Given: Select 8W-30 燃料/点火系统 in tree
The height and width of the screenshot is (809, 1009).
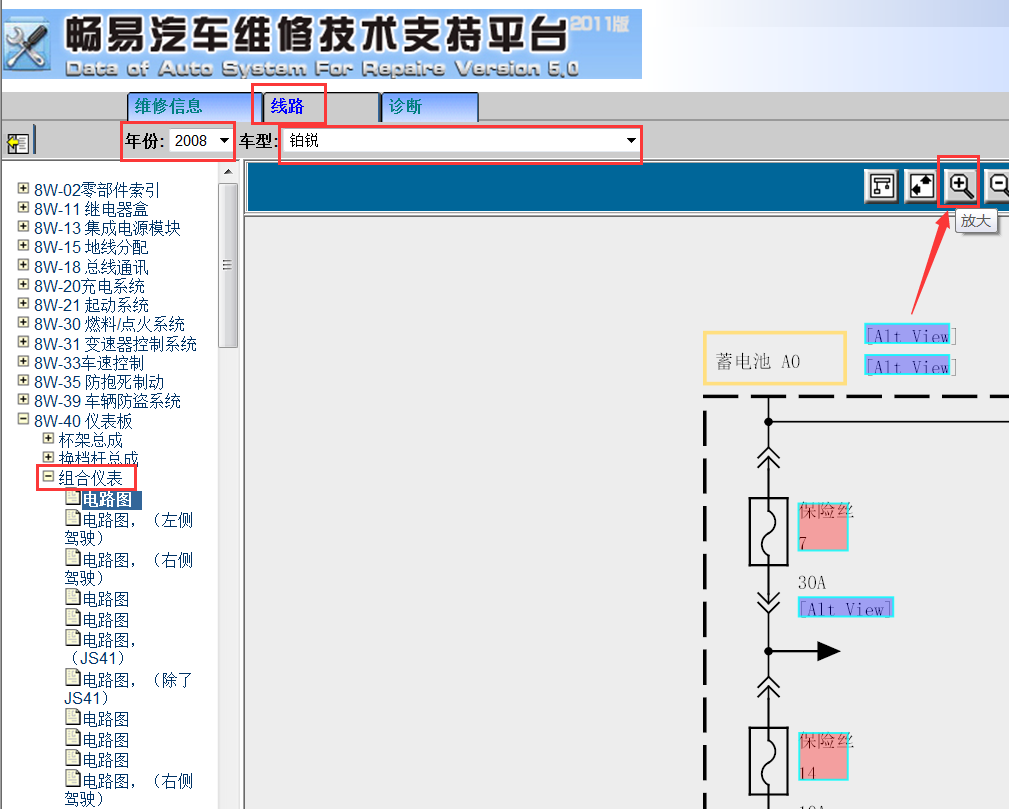Looking at the screenshot, I should coord(109,324).
